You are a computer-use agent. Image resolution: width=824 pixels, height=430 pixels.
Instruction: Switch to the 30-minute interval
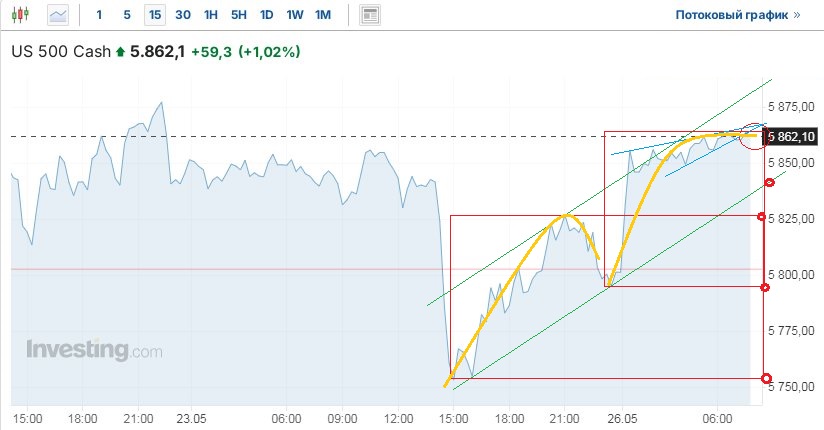(183, 15)
